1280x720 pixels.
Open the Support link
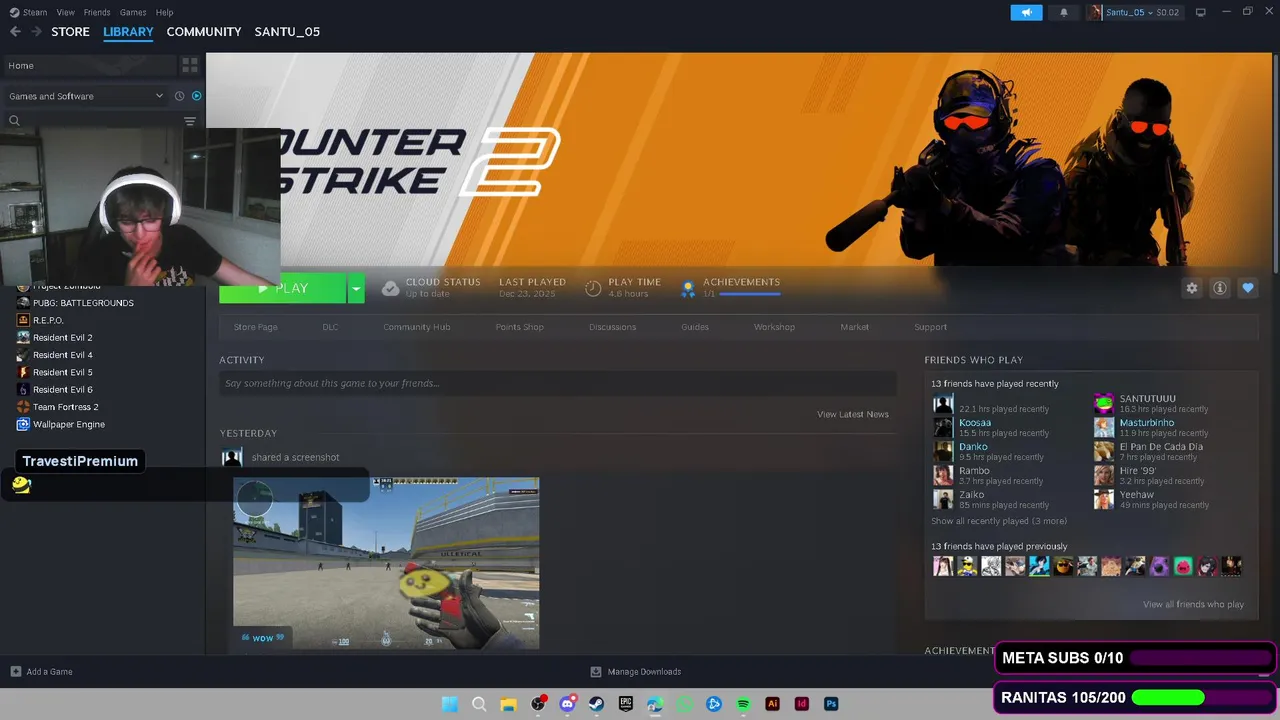click(x=930, y=327)
